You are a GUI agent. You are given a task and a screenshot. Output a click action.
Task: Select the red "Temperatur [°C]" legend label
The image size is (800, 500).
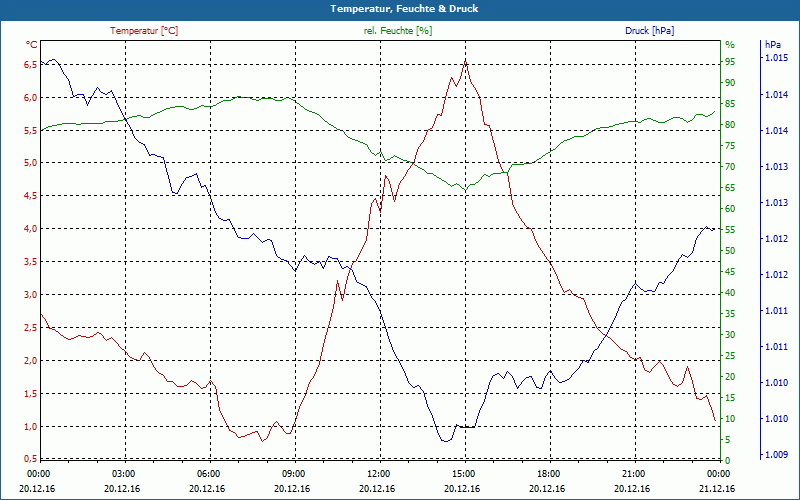click(144, 31)
